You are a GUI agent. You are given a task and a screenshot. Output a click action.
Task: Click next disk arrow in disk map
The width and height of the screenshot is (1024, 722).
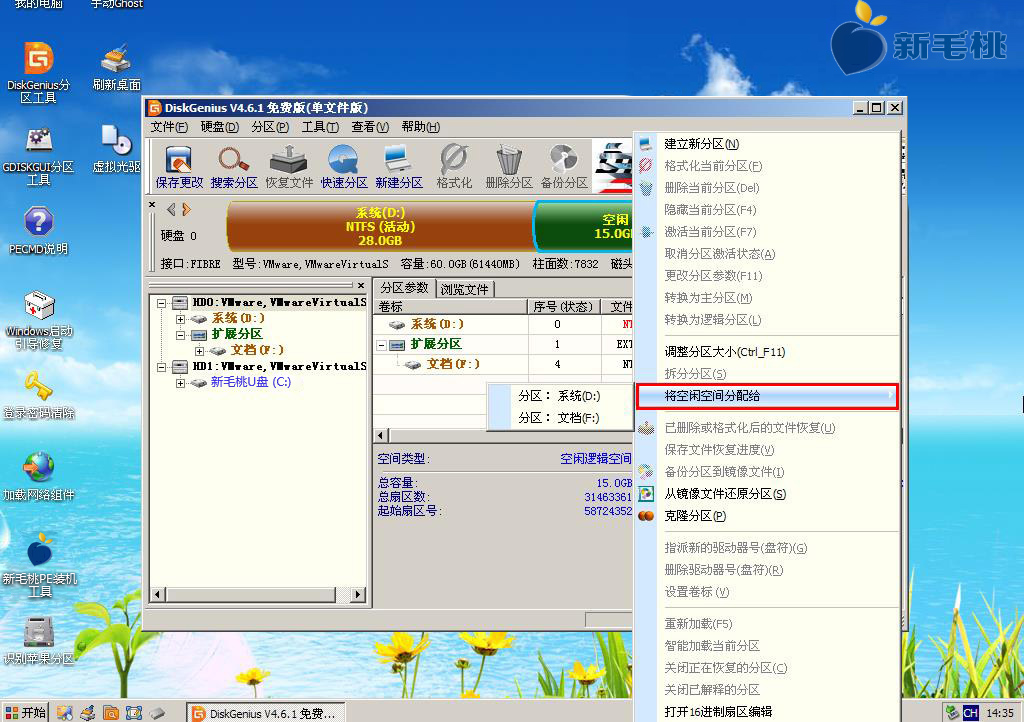tap(187, 210)
